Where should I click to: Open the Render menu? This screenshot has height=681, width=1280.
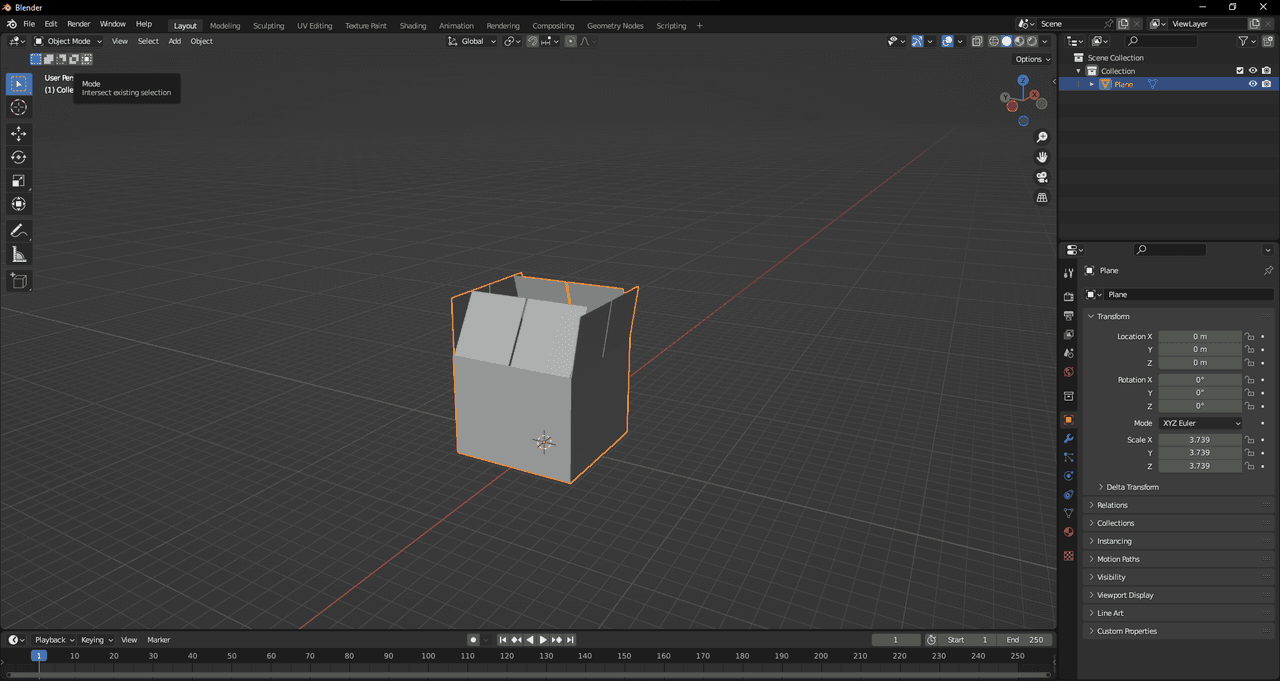pyautogui.click(x=78, y=24)
